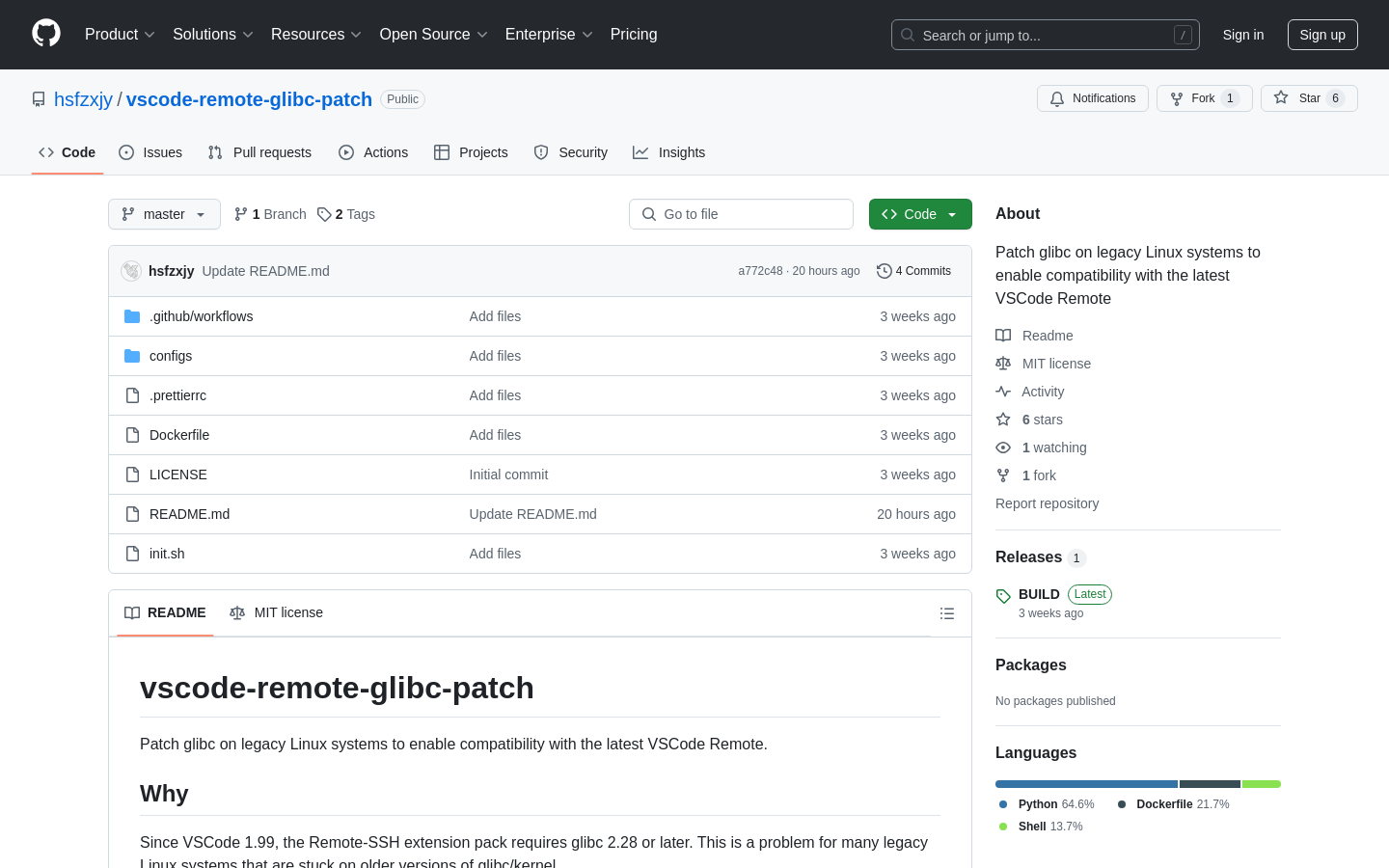
Task: Switch to the Actions tab
Action: pos(373,152)
